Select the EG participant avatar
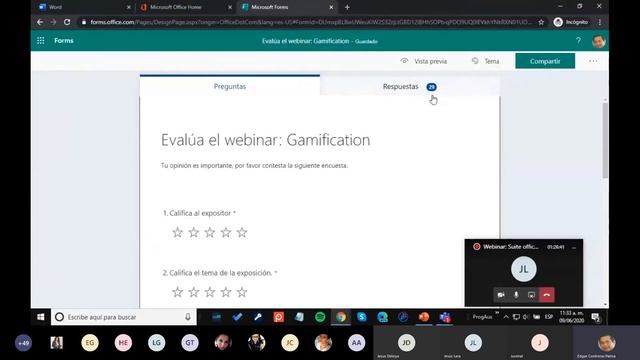Viewport: 640px width, 360px height. pyautogui.click(x=90, y=343)
